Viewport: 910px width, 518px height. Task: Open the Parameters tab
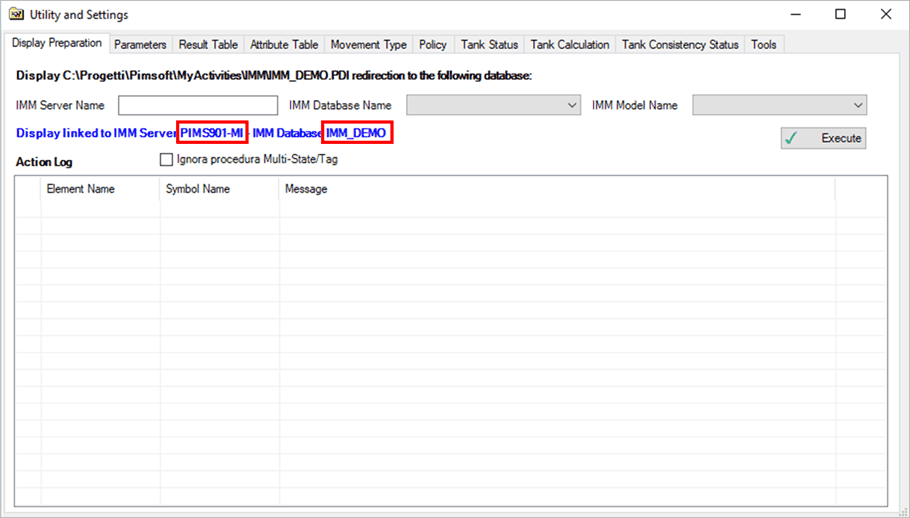coord(140,45)
